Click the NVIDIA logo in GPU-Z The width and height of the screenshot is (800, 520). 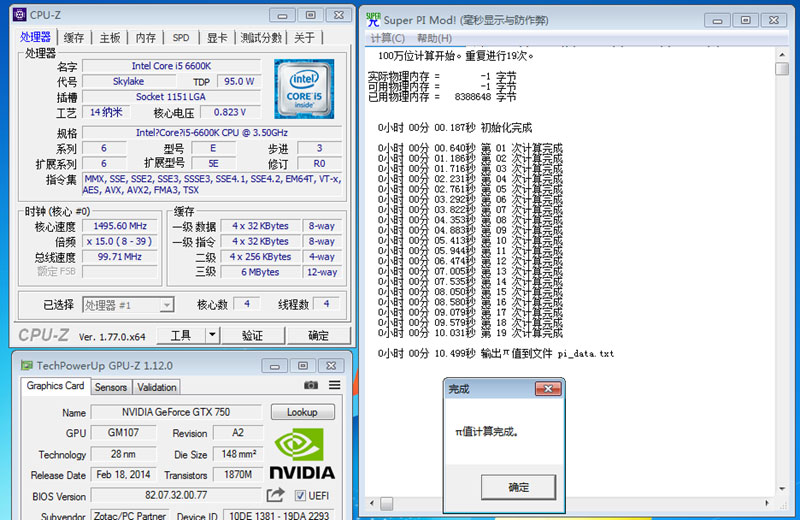(302, 454)
